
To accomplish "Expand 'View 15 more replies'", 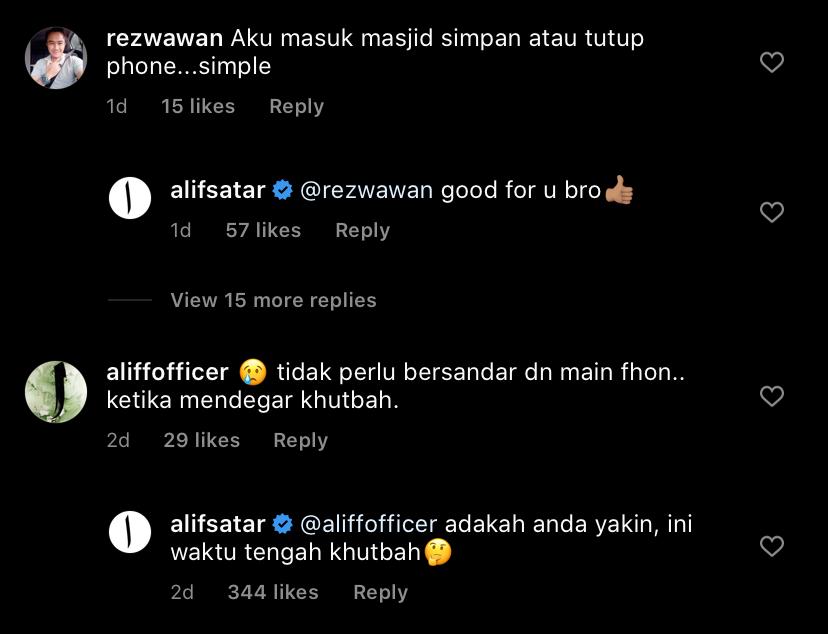I will click(x=273, y=300).
